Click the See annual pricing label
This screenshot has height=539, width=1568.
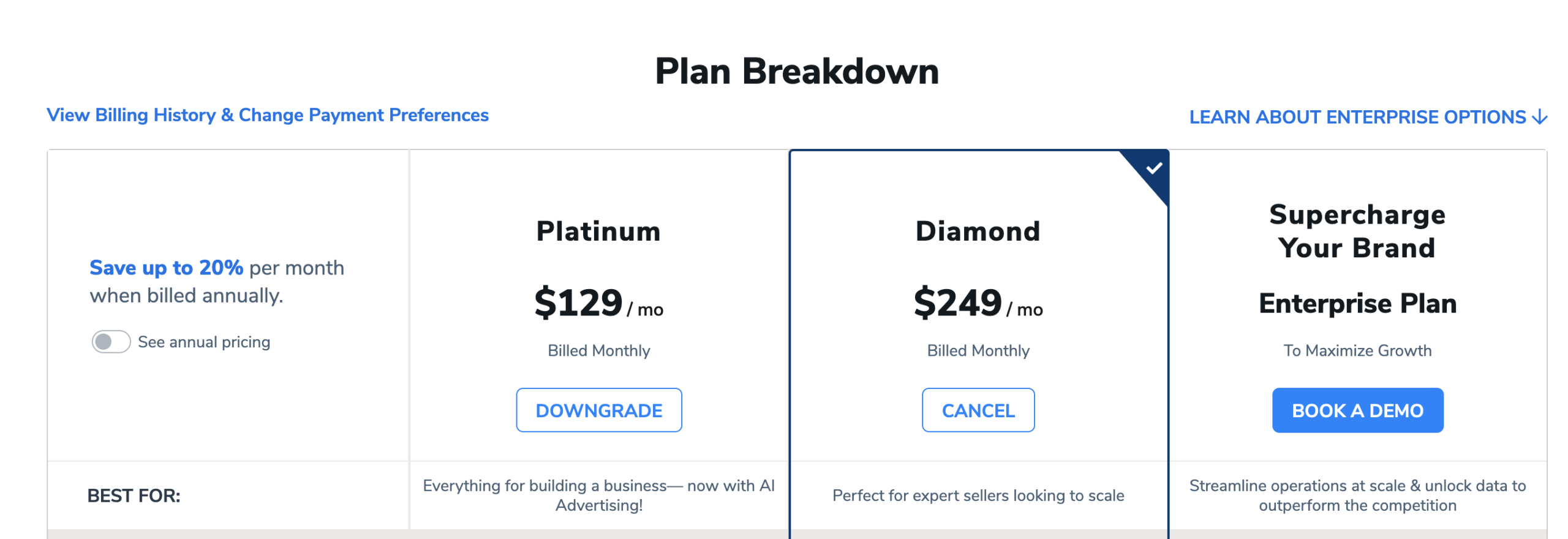(204, 342)
